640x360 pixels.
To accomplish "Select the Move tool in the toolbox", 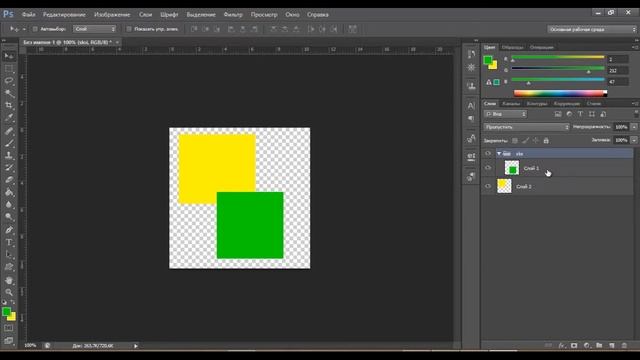I will 9,56.
